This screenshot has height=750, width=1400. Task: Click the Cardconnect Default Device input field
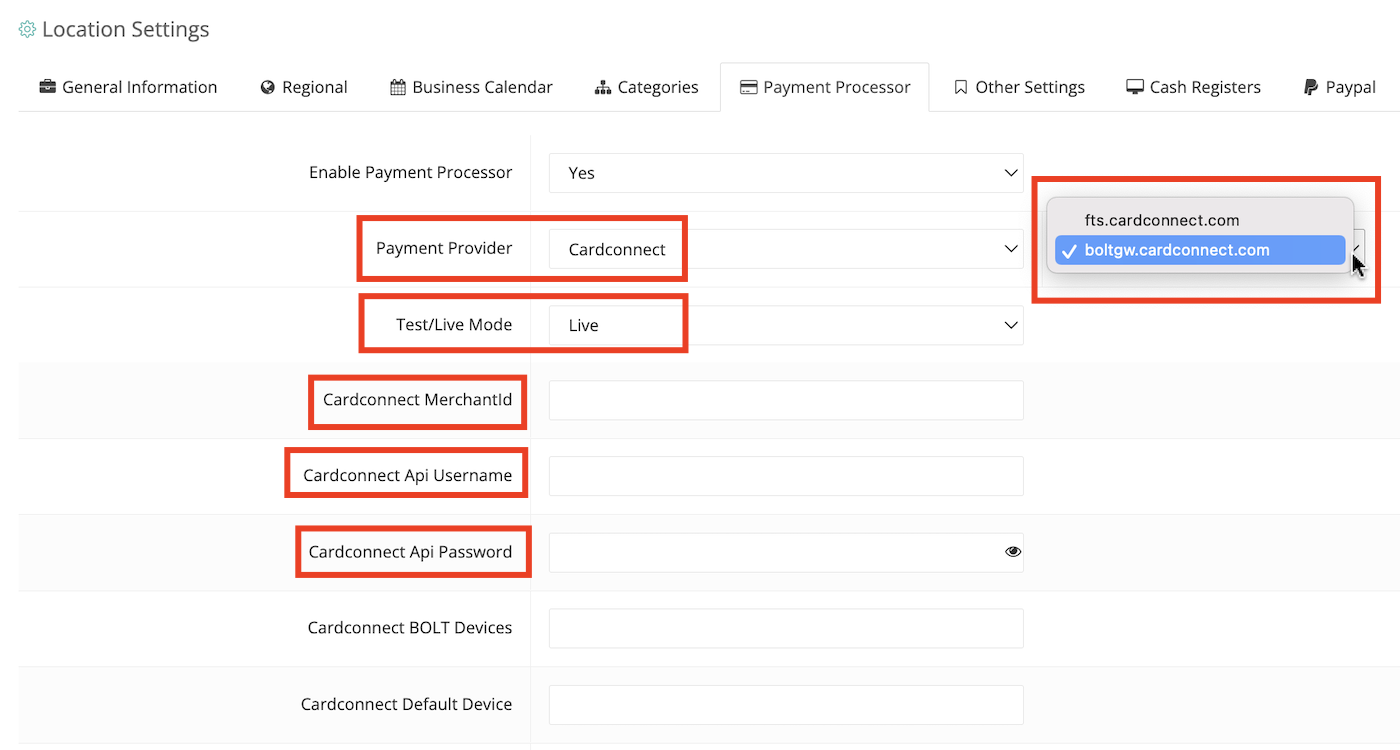pos(786,704)
